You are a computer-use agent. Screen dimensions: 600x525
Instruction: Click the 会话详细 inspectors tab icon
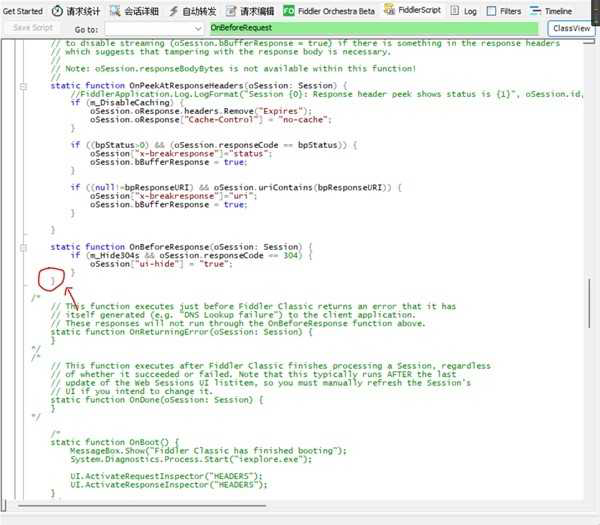tap(116, 10)
